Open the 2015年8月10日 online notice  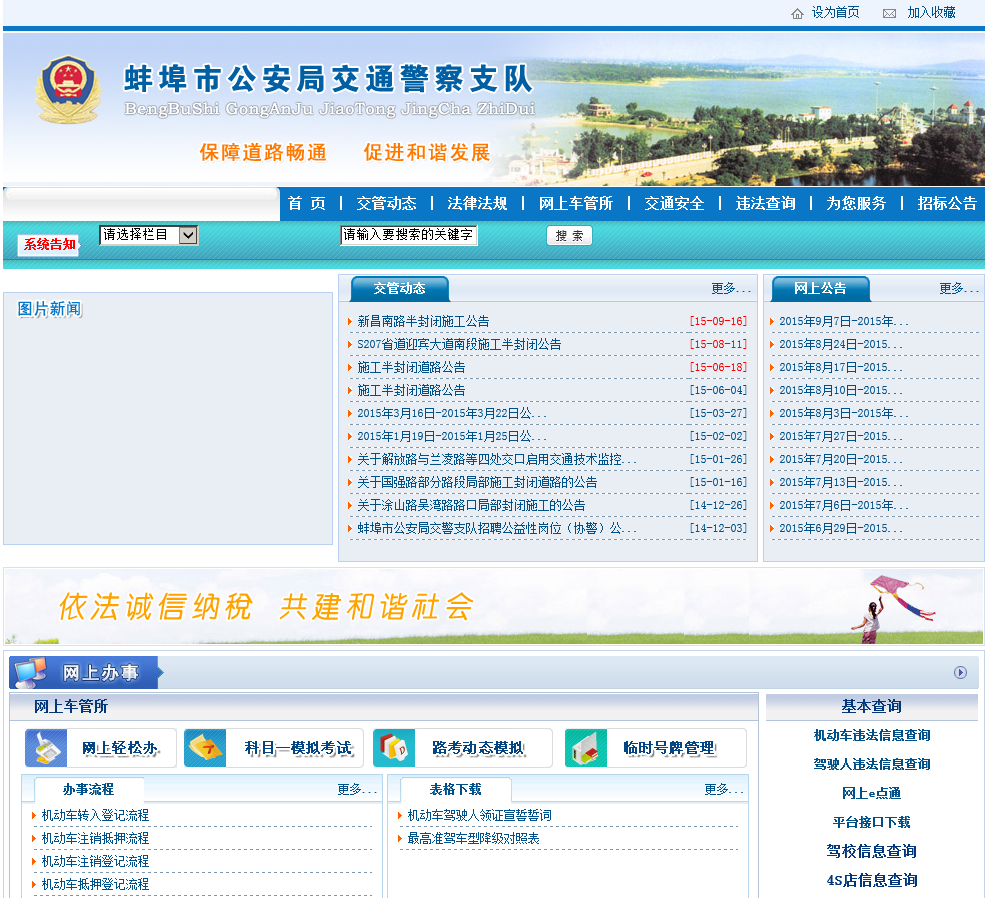(841, 391)
